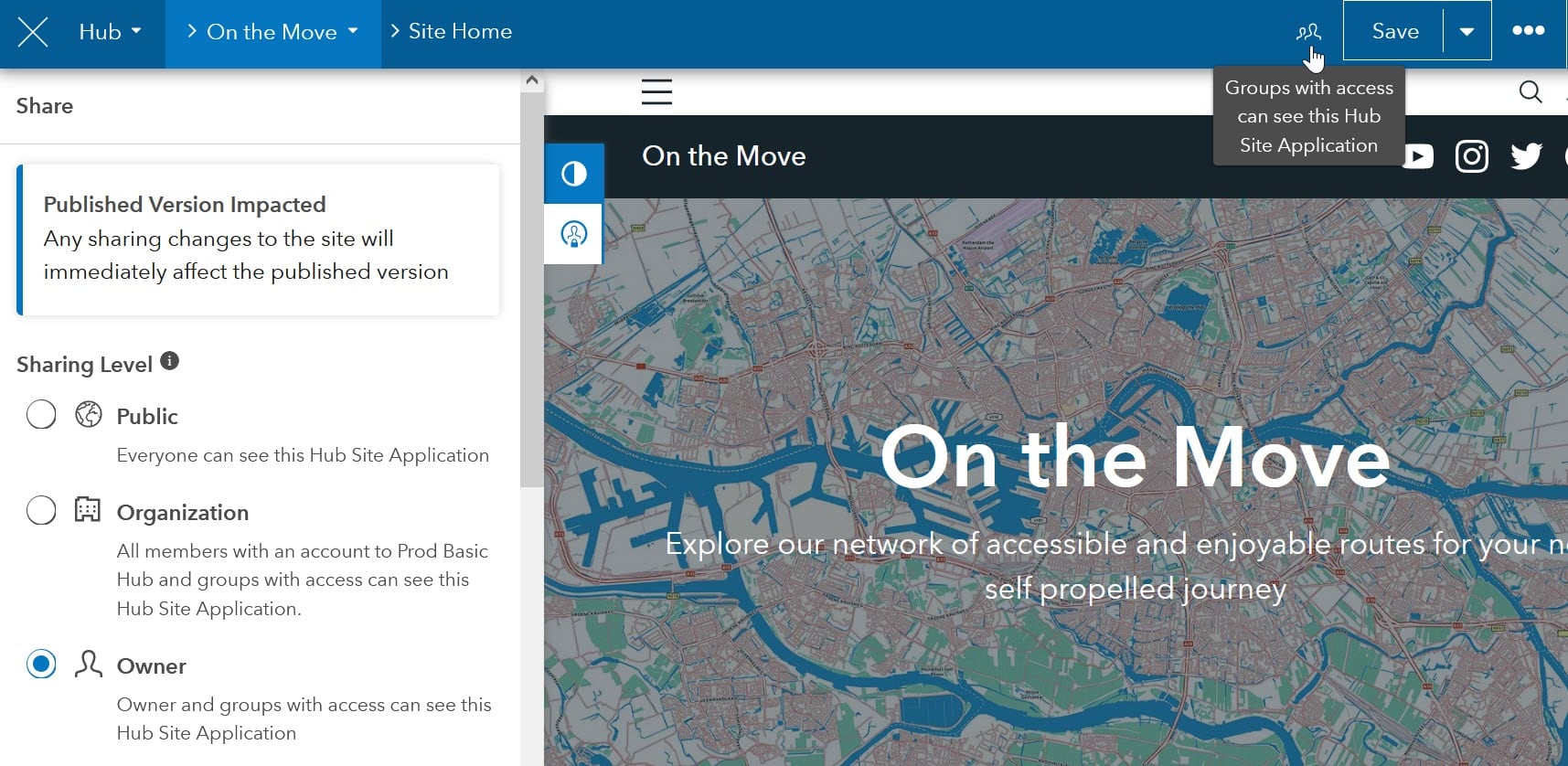
Task: Click the large On the Move banner heading
Action: point(1135,456)
